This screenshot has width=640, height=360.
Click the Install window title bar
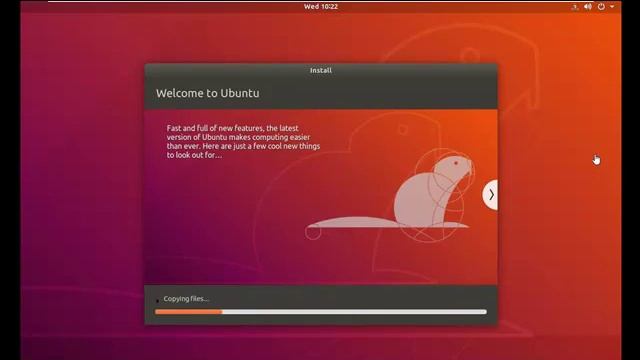321,70
